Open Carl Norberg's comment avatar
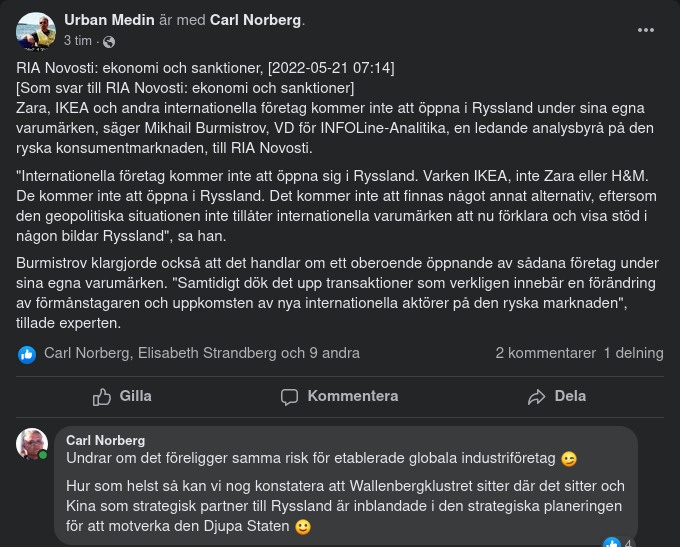This screenshot has width=680, height=547. tap(32, 444)
